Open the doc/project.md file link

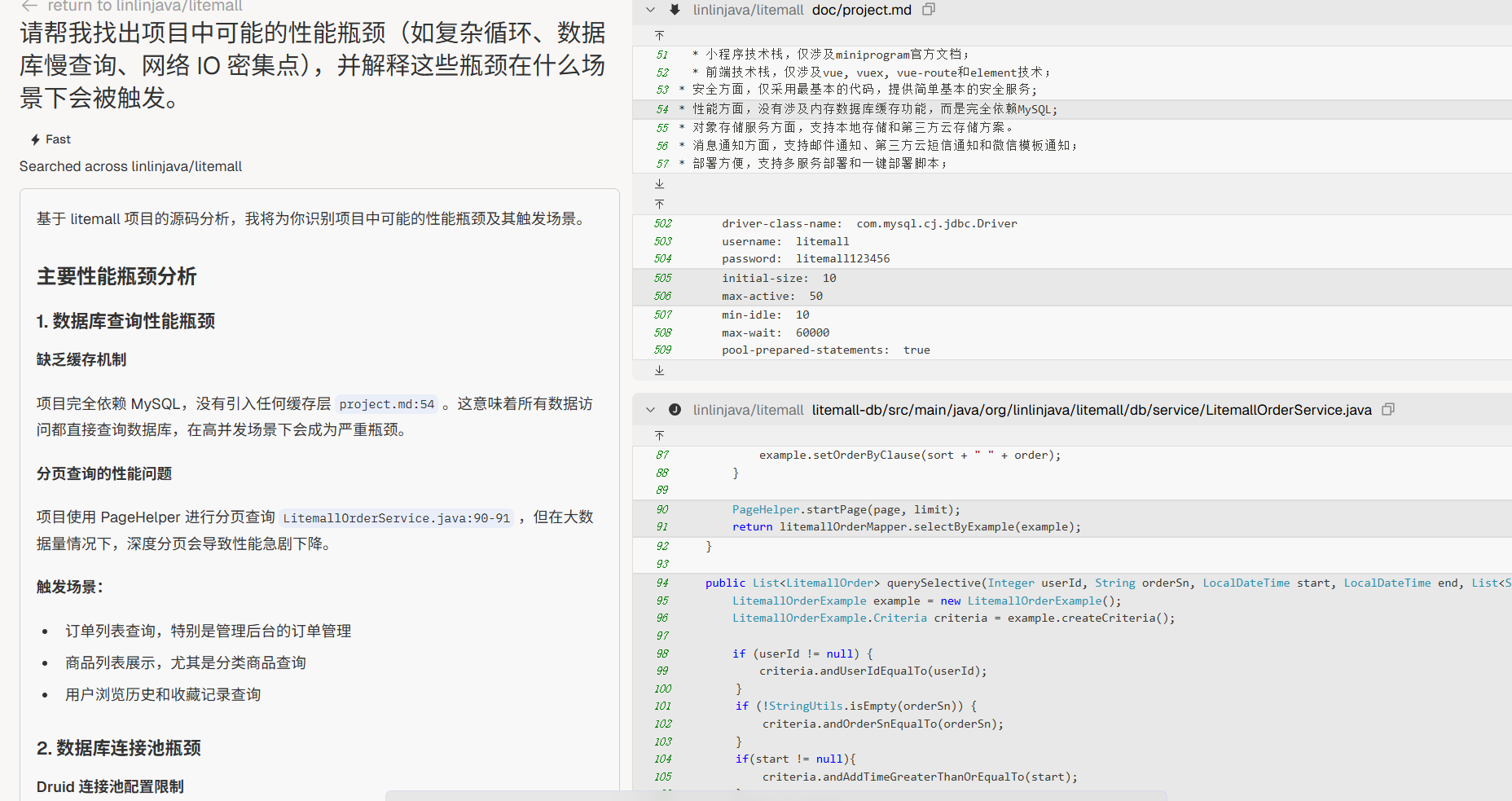point(861,10)
